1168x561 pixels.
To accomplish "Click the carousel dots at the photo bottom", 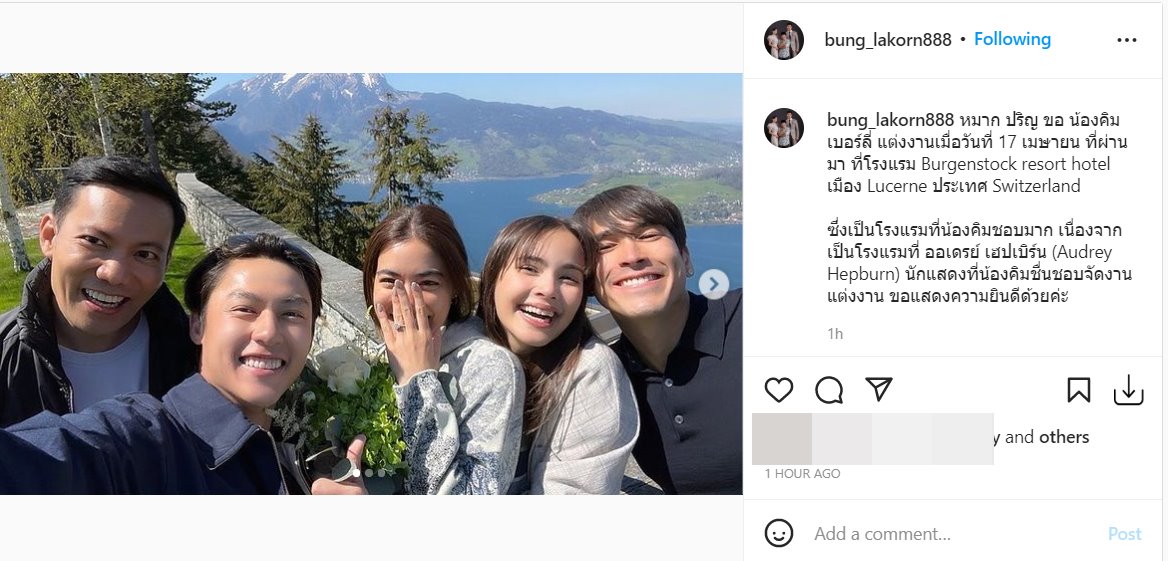I will tap(371, 473).
